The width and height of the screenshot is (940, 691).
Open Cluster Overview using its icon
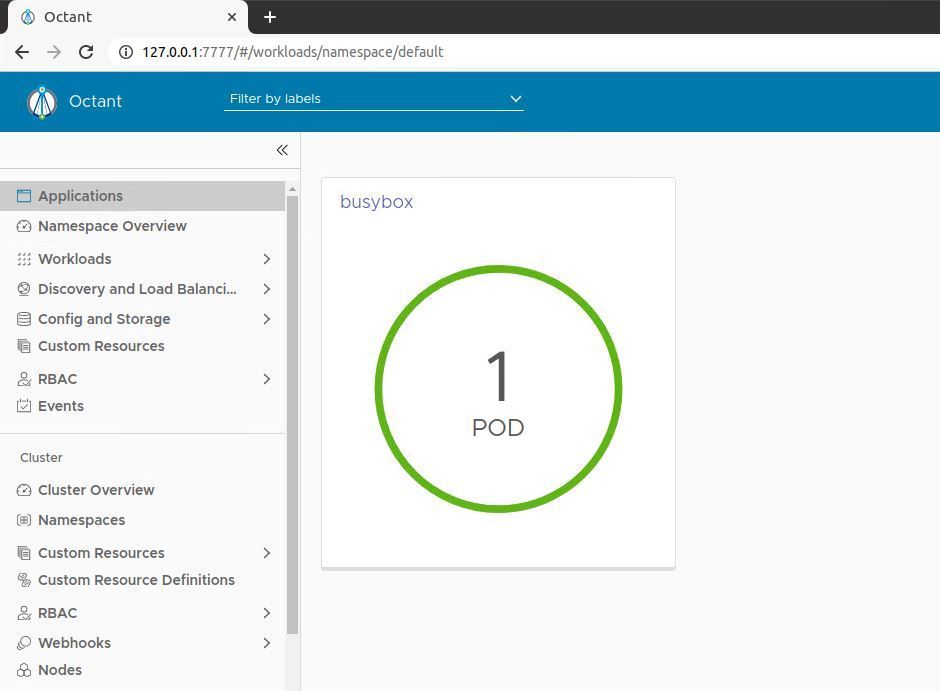click(x=23, y=490)
